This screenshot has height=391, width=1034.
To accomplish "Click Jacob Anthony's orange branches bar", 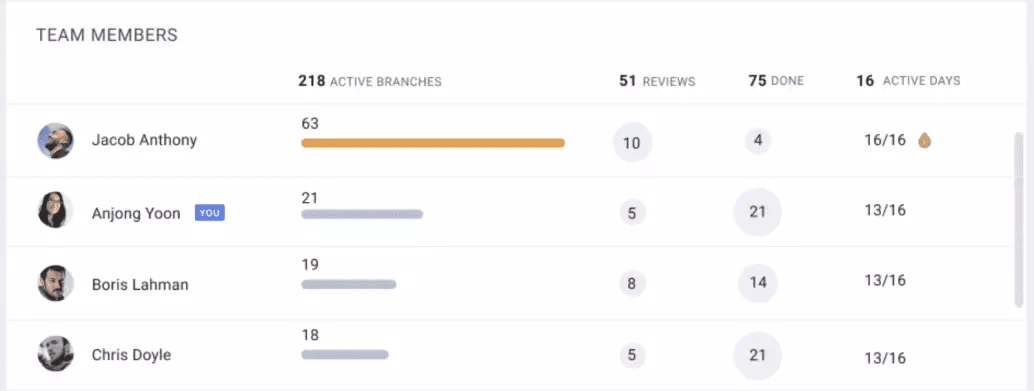I will point(433,143).
